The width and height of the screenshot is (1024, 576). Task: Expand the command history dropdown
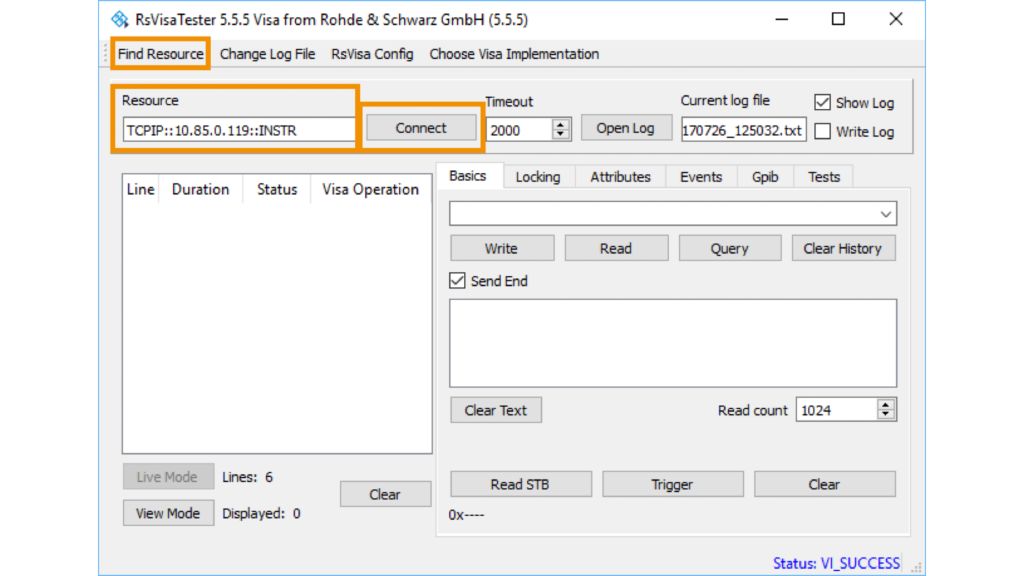tap(885, 214)
